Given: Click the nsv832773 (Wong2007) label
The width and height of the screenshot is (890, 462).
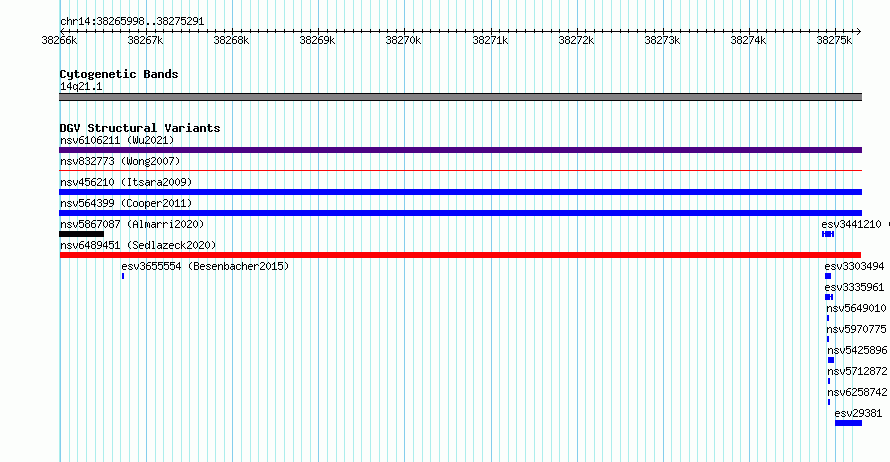Looking at the screenshot, I should [x=120, y=161].
